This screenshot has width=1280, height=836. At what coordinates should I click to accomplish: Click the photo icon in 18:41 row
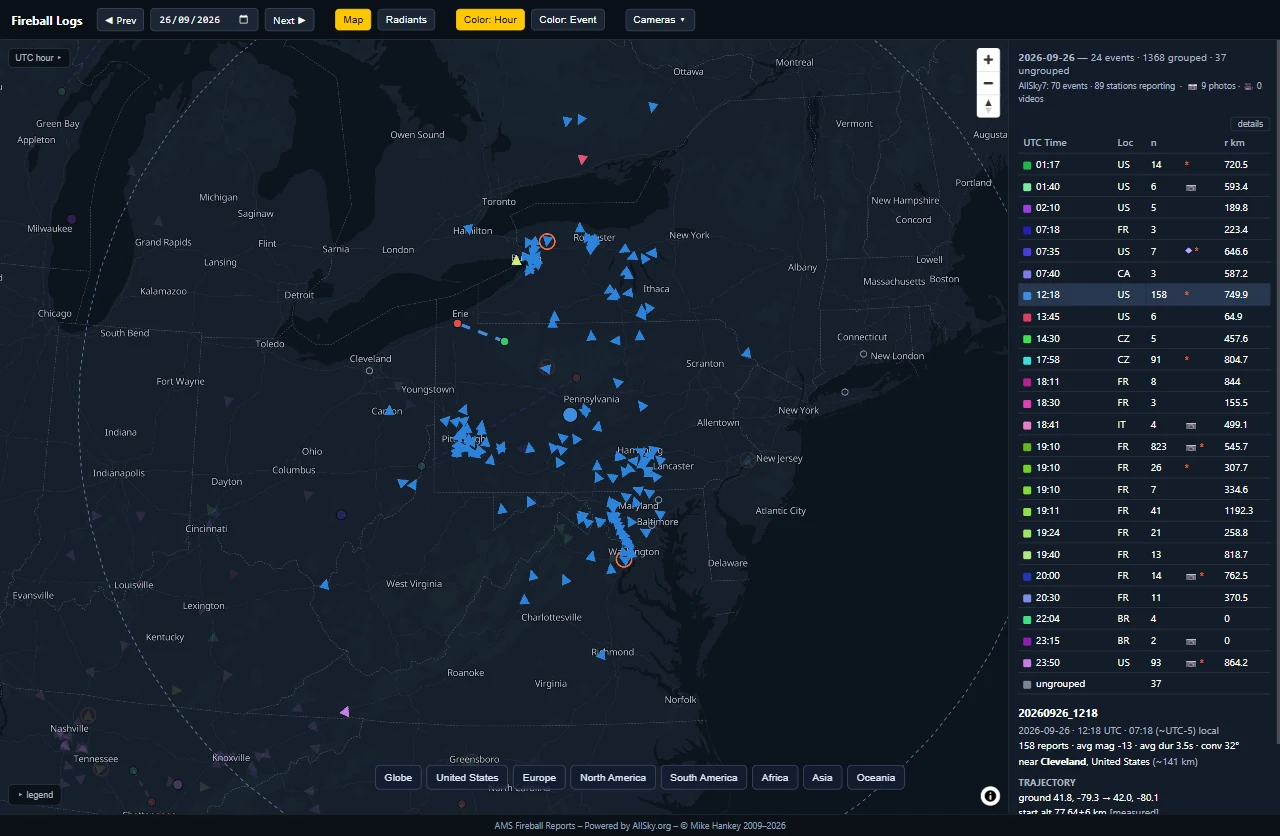tap(1191, 425)
